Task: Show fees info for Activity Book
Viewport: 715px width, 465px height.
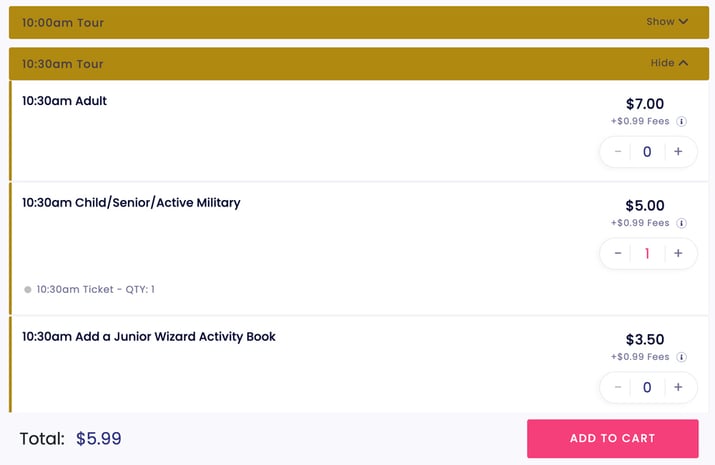Action: coord(681,357)
